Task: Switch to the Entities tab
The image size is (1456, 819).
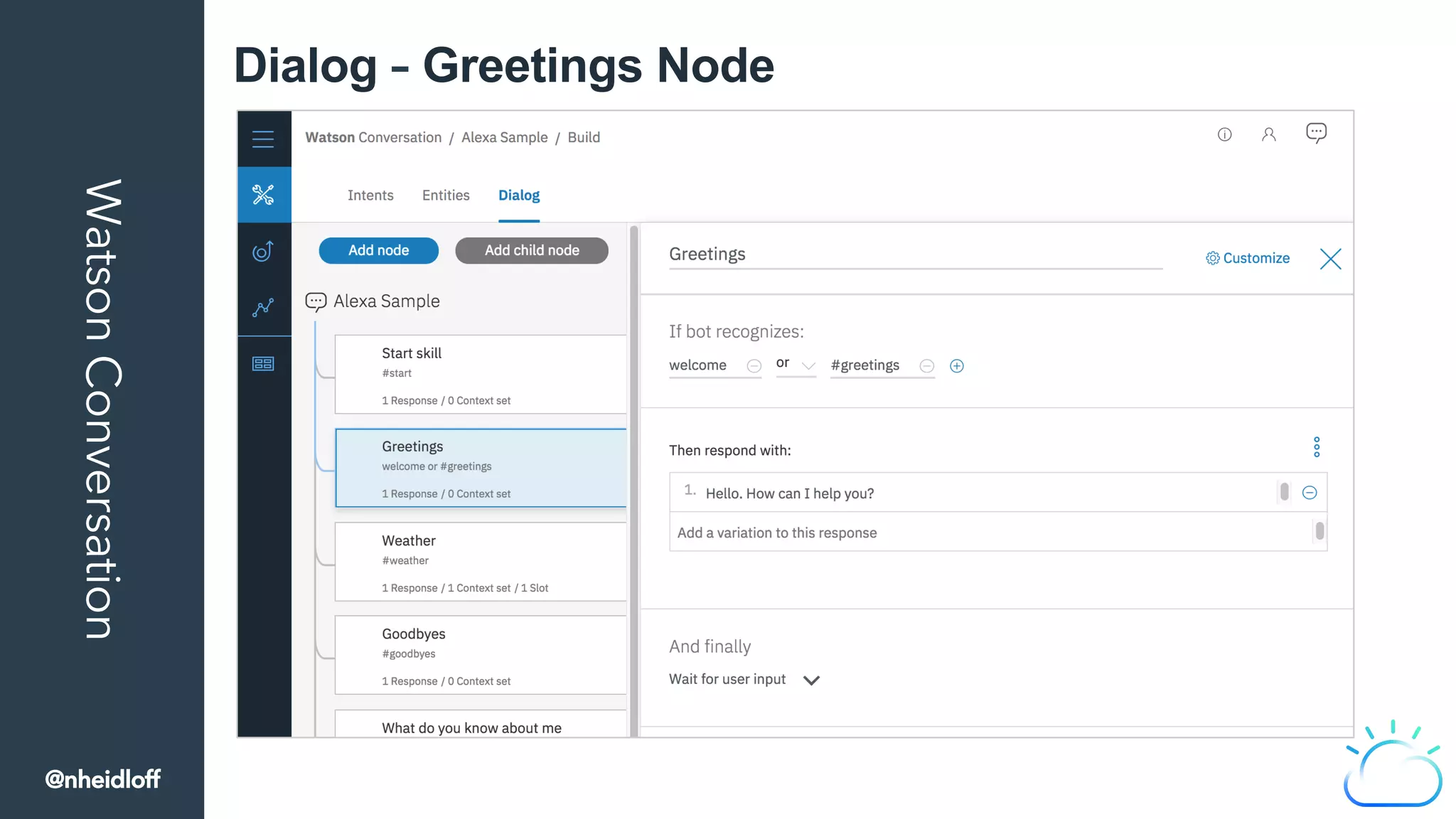Action: [x=446, y=196]
